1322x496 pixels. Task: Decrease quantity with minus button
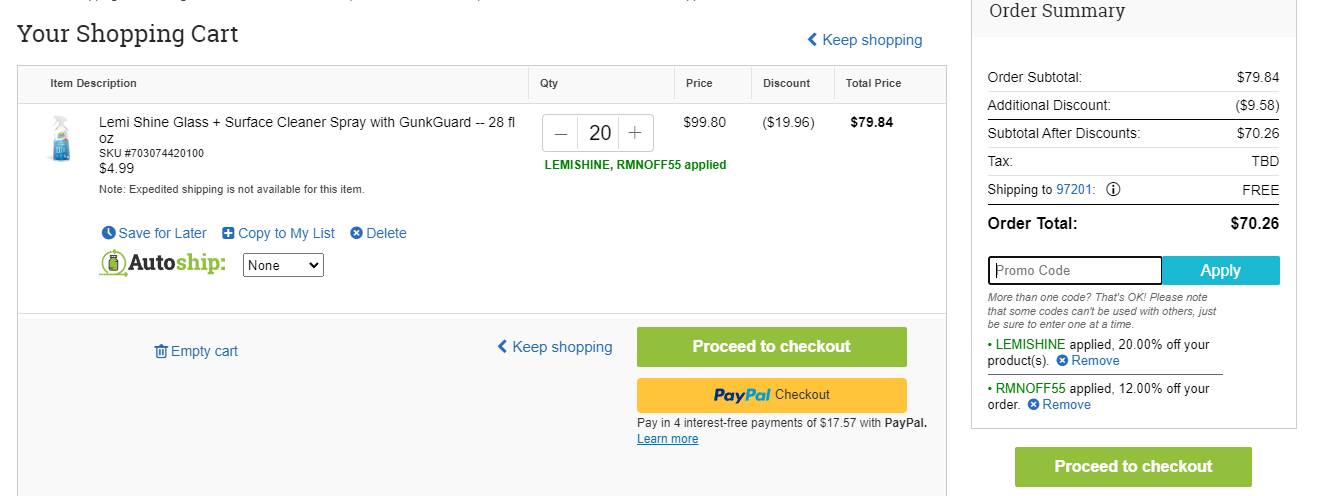pos(560,133)
